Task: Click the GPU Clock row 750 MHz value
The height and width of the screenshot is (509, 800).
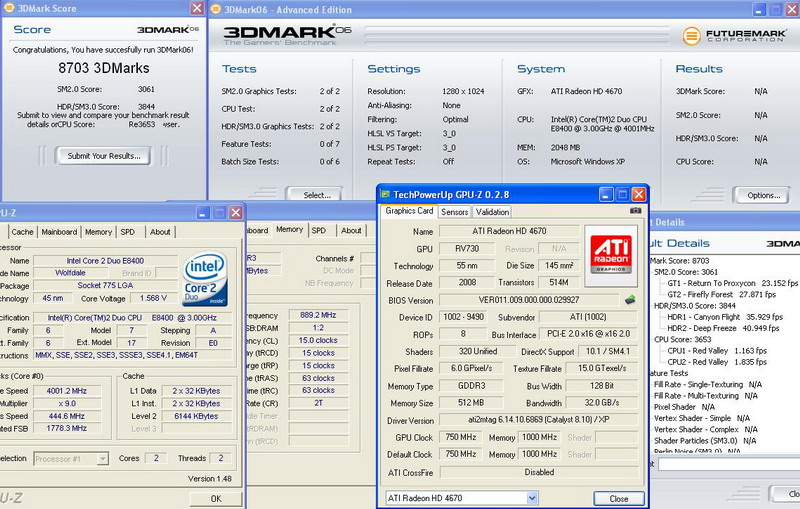Action: click(x=461, y=437)
